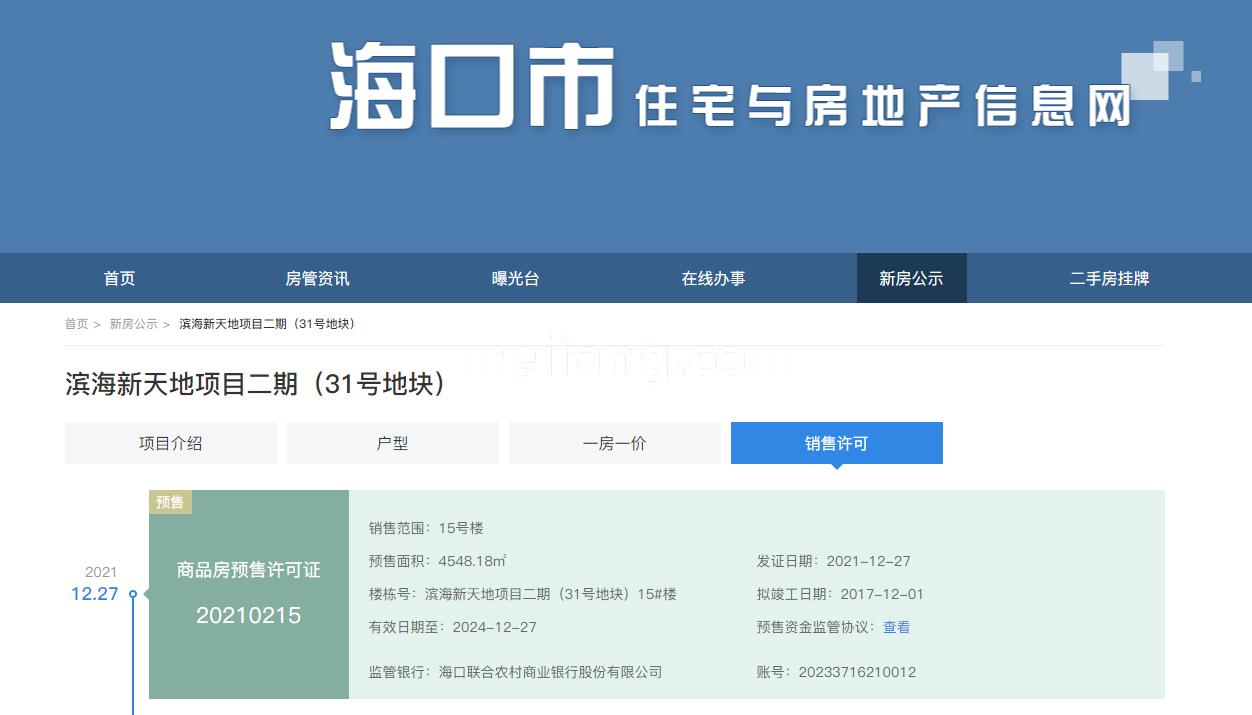Click the timeline dot beside 12.27

(x=133, y=594)
